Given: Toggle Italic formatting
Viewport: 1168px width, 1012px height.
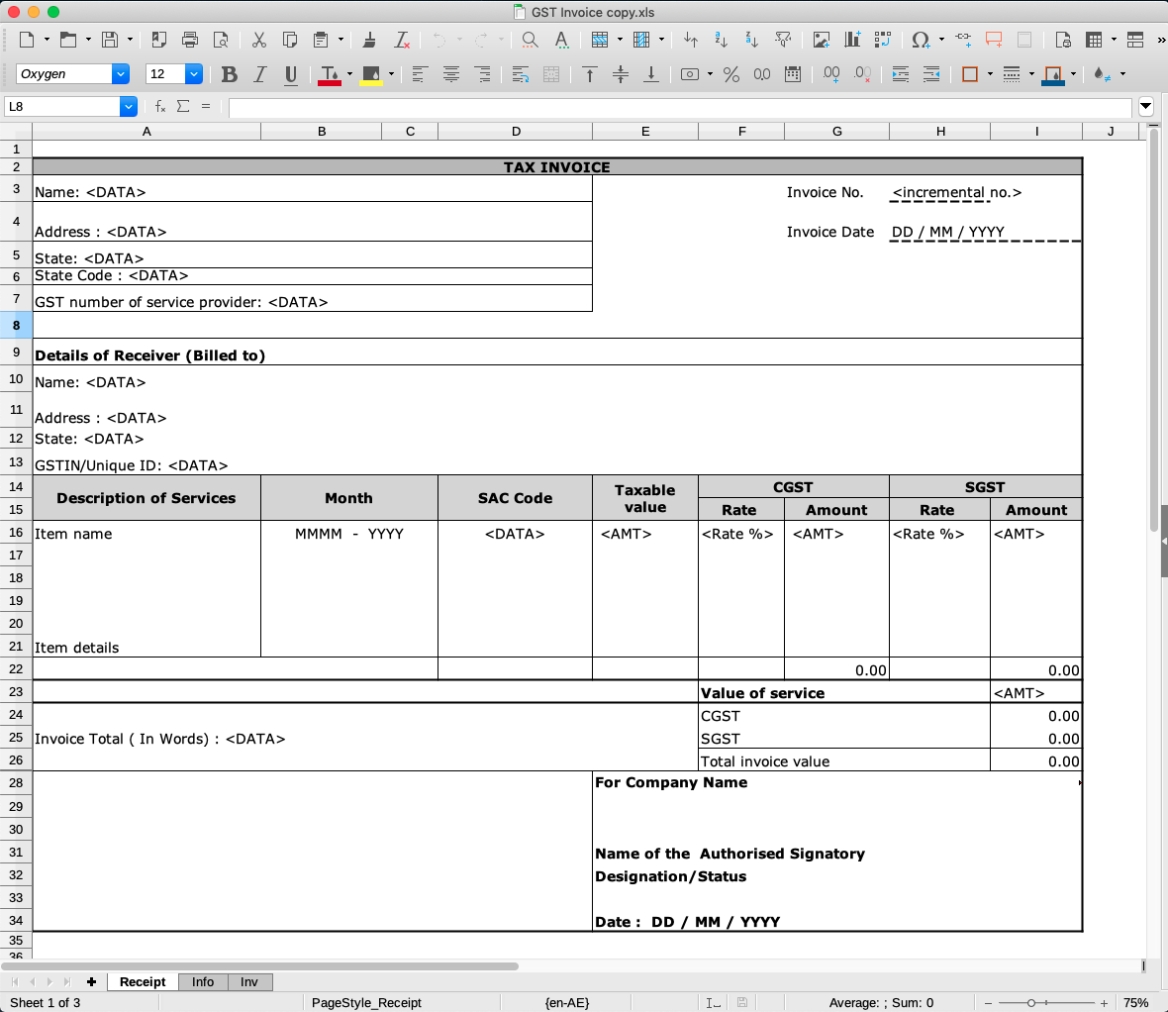Looking at the screenshot, I should point(260,74).
